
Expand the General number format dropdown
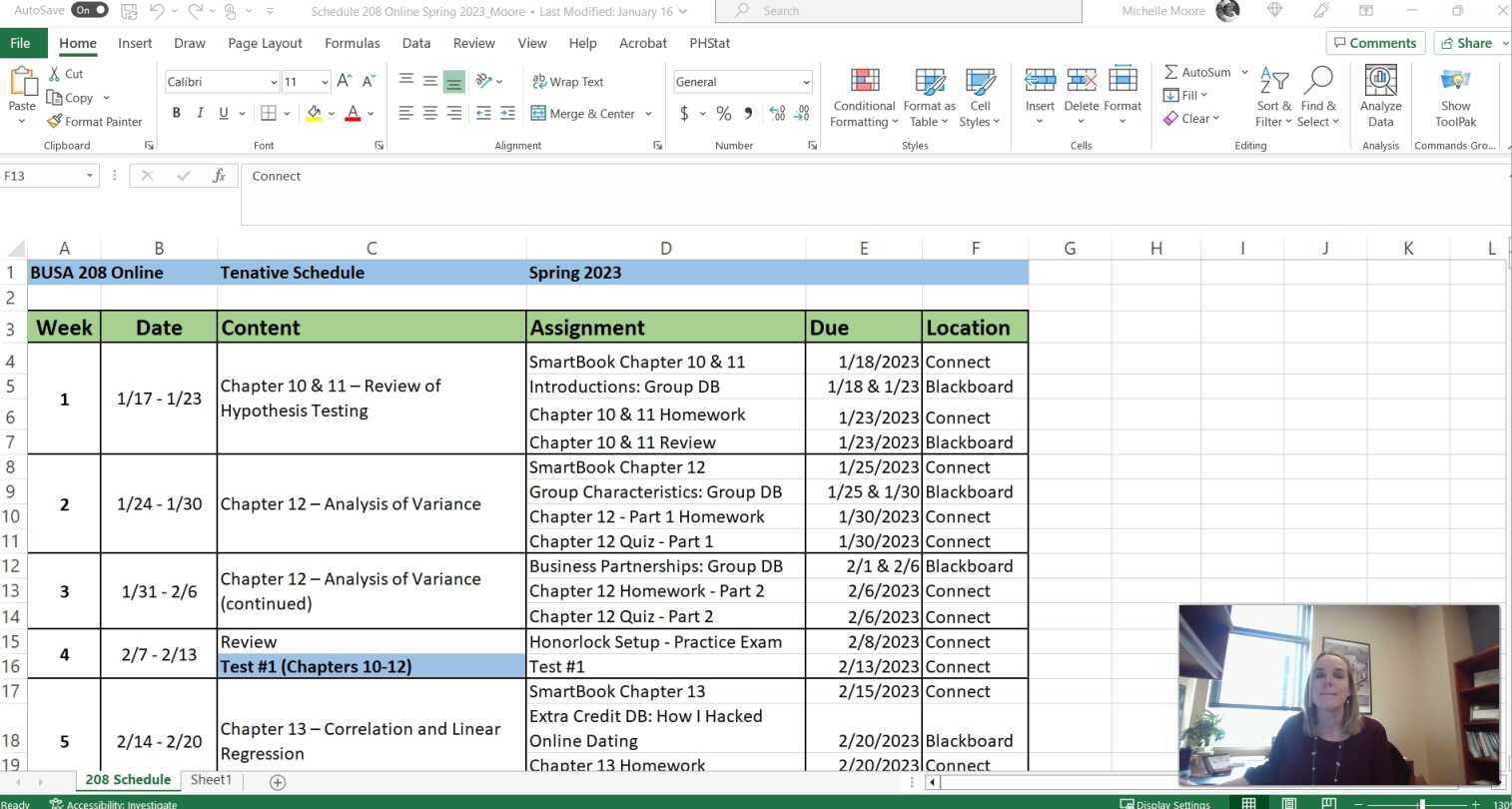tap(805, 82)
